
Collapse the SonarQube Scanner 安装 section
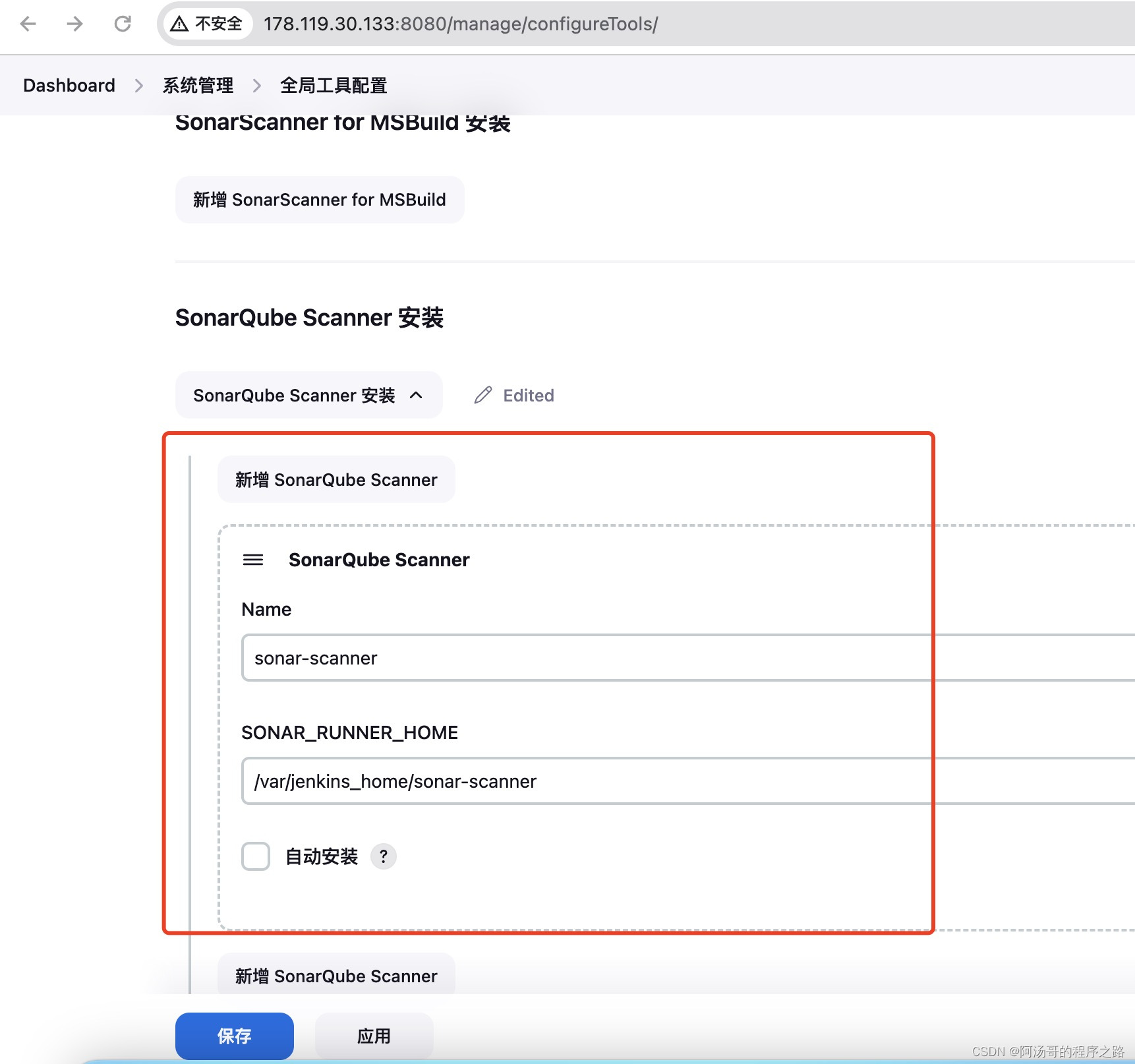[308, 396]
